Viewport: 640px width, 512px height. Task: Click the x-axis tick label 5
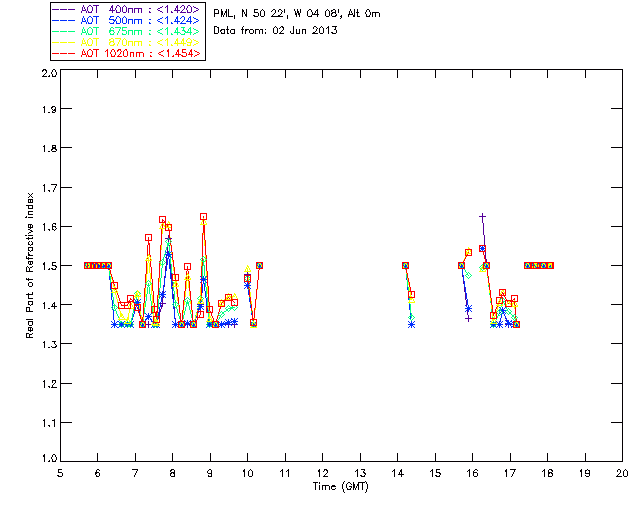(x=60, y=474)
